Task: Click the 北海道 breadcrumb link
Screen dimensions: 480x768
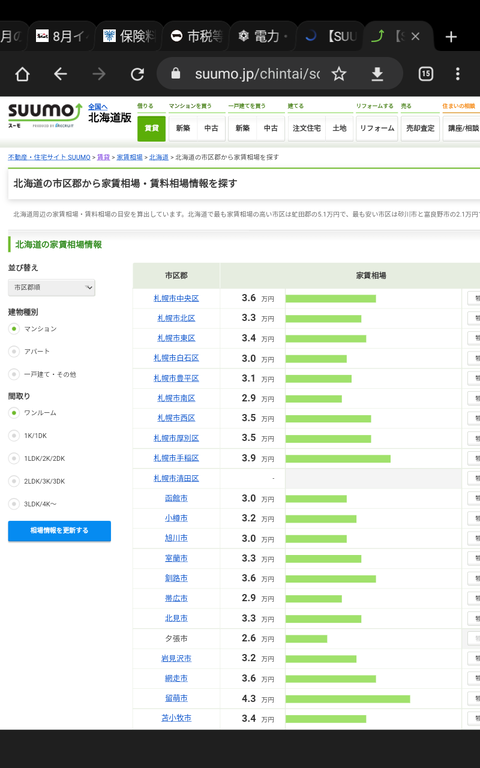Action: click(159, 157)
